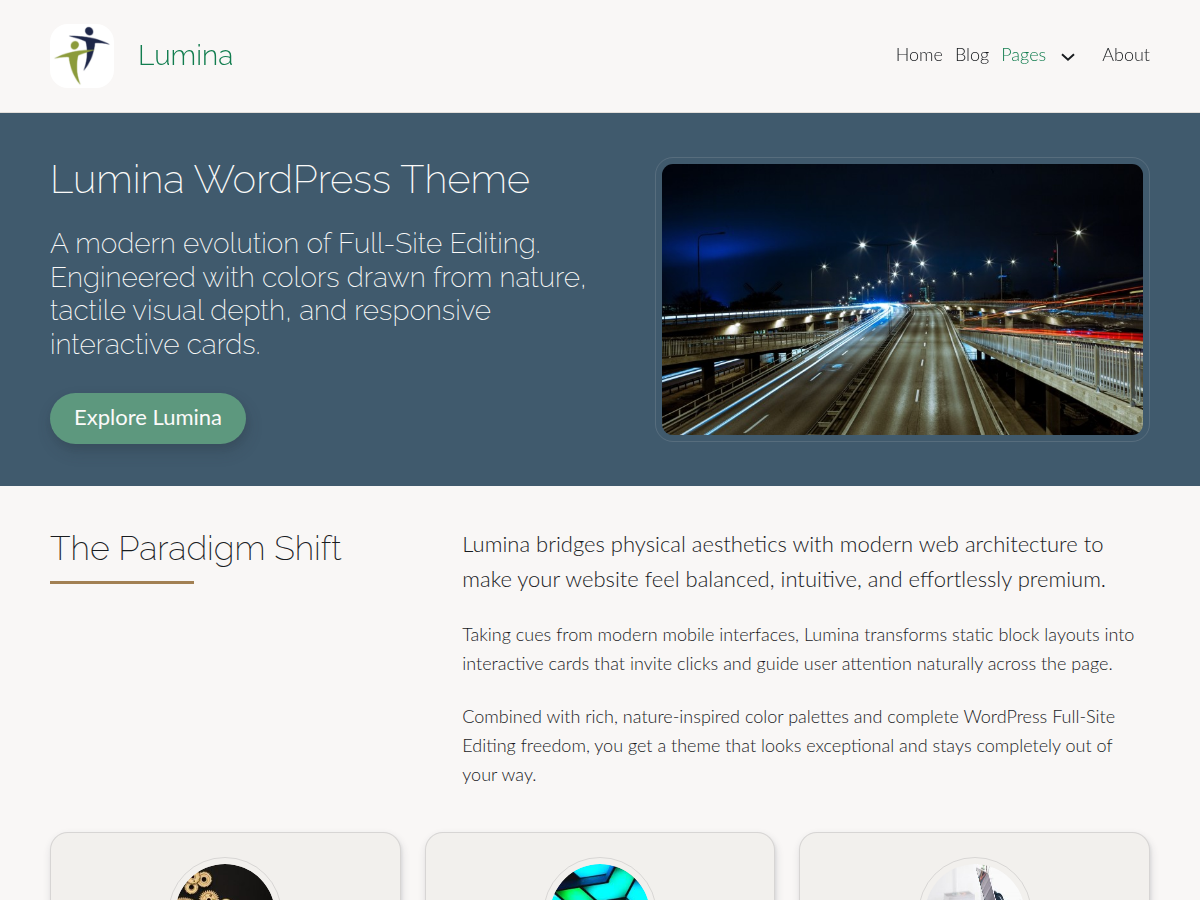Open the About menu item
The height and width of the screenshot is (900, 1200).
pyautogui.click(x=1126, y=55)
